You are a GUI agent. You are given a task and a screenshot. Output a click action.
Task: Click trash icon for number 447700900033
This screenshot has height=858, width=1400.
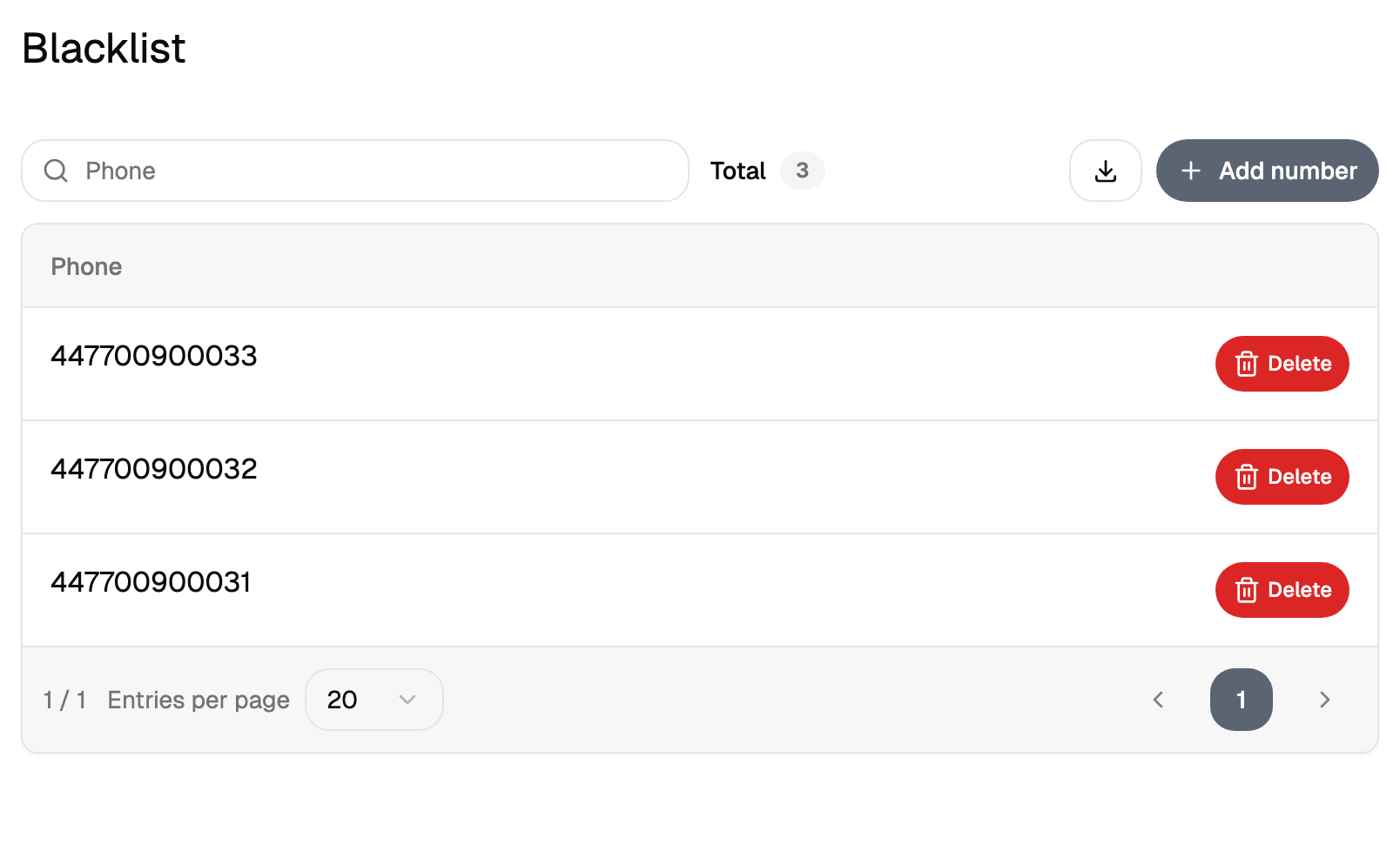[1247, 364]
